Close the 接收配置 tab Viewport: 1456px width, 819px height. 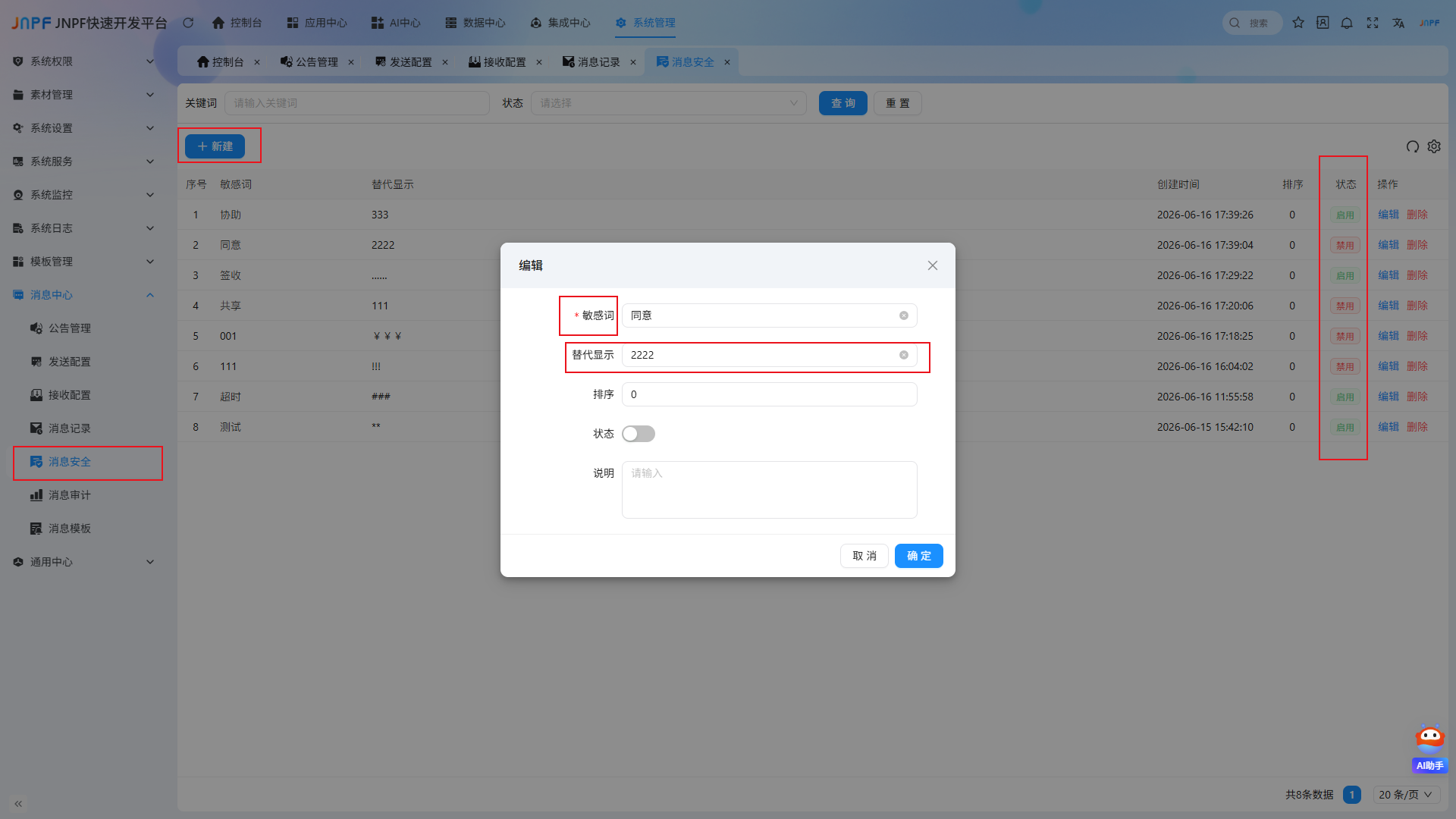click(x=539, y=62)
